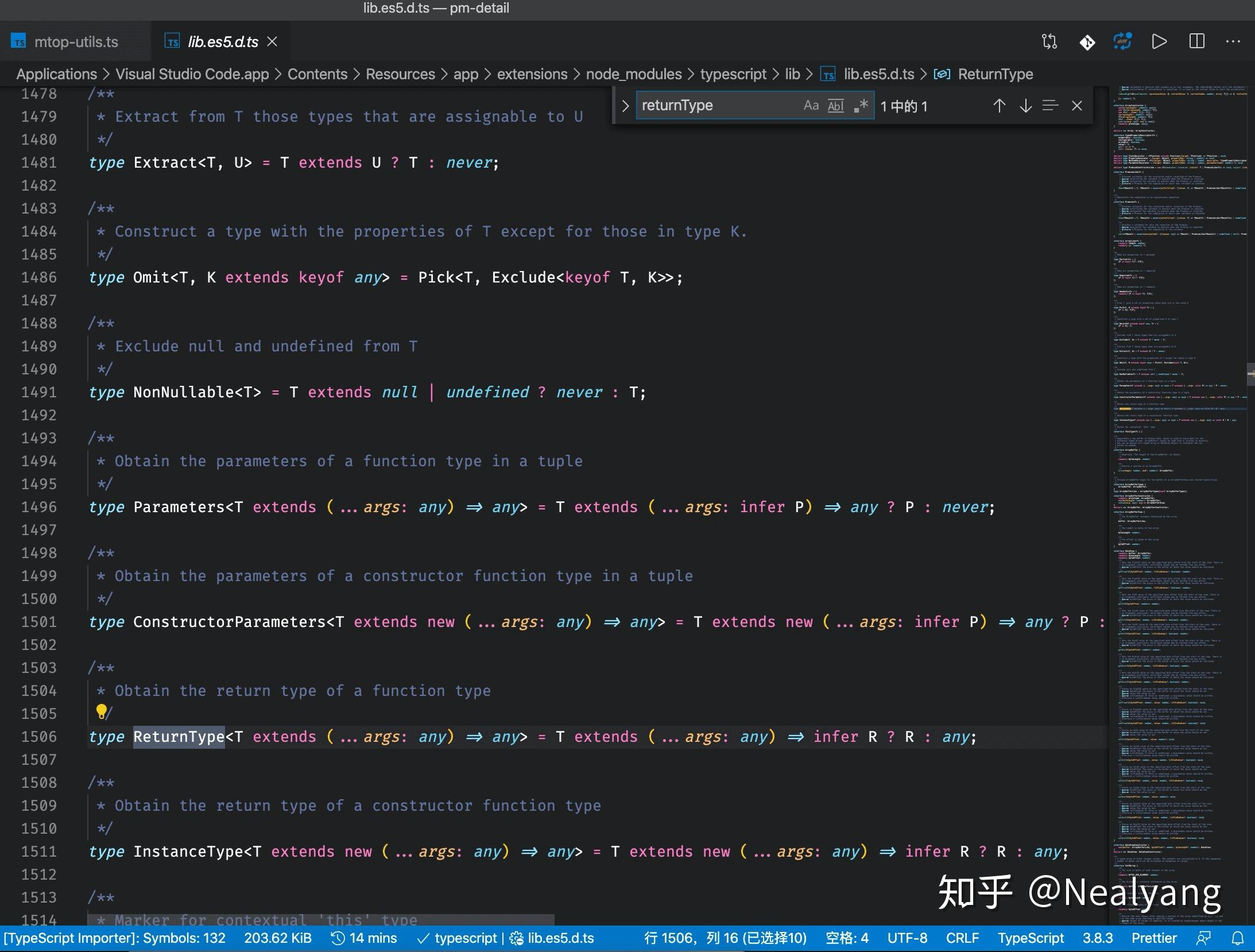Click the minimap on the right edge
The height and width of the screenshot is (952, 1255).
coord(1177,459)
